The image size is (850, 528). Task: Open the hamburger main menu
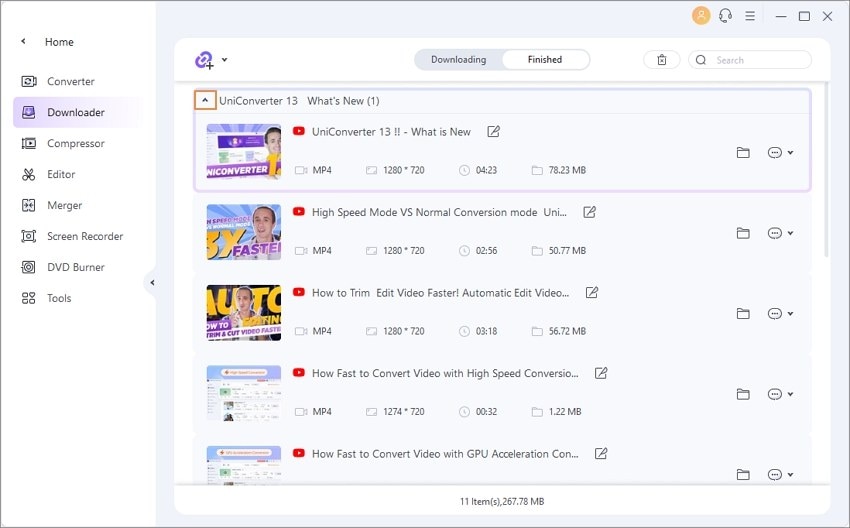[750, 16]
